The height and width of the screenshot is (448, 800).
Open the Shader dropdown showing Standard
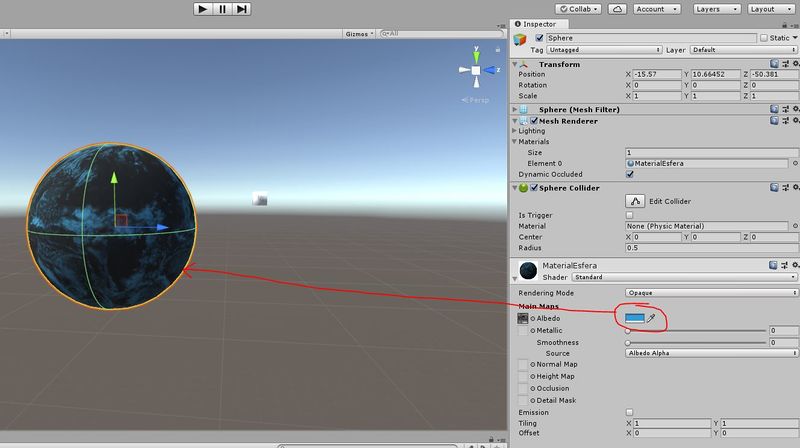pos(684,277)
